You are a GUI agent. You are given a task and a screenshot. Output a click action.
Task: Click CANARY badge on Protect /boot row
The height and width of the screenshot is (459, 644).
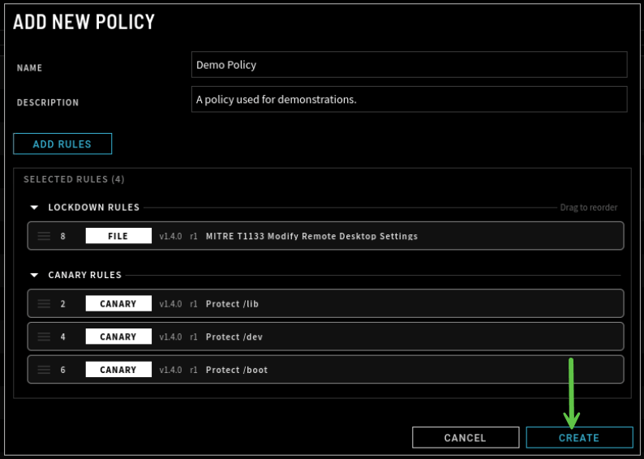(x=118, y=369)
